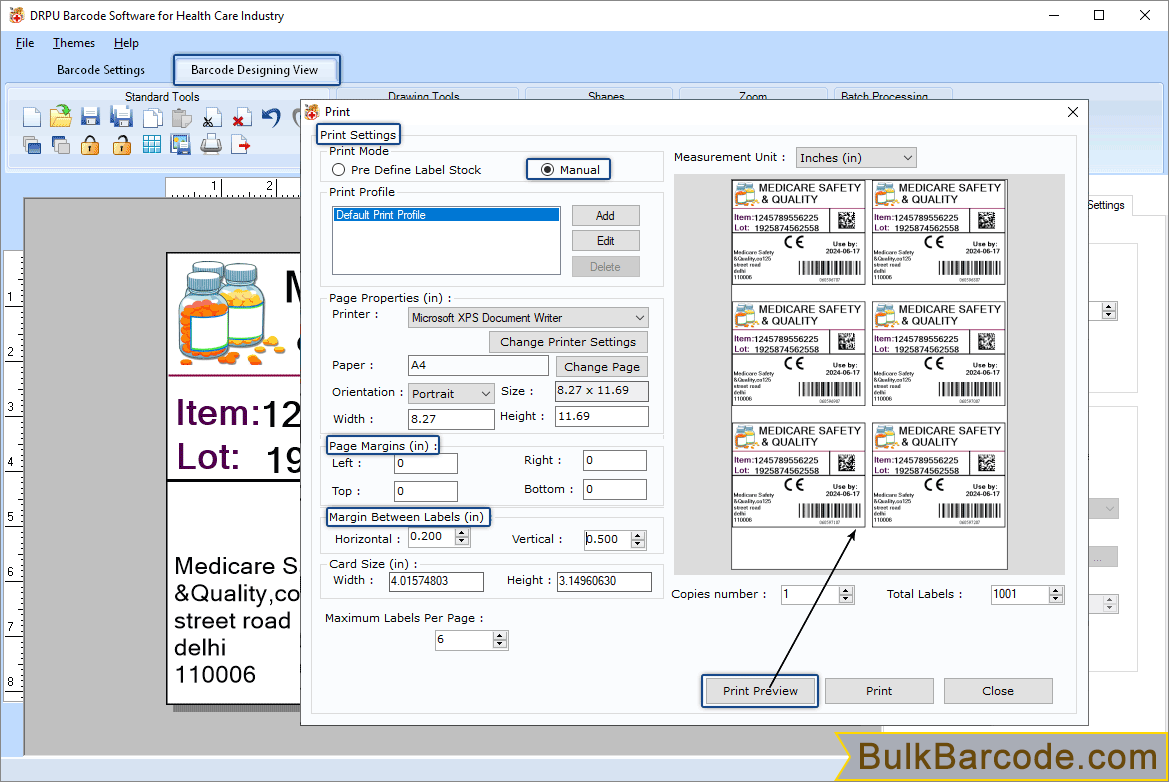
Task: Click the top-left label in print preview
Action: [x=798, y=233]
